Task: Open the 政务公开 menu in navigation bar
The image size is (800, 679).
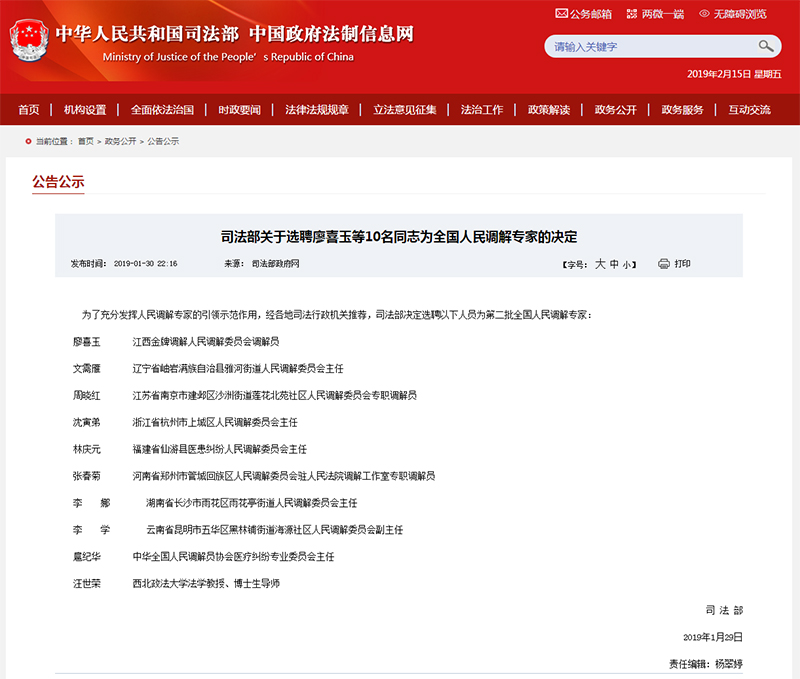Action: pyautogui.click(x=615, y=110)
